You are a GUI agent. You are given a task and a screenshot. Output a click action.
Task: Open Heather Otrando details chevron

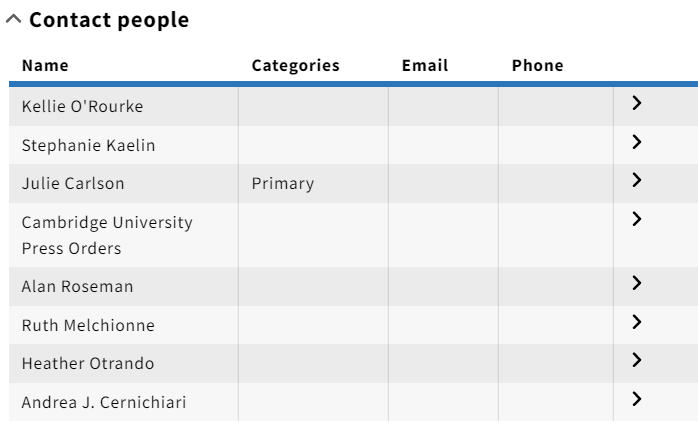click(637, 360)
